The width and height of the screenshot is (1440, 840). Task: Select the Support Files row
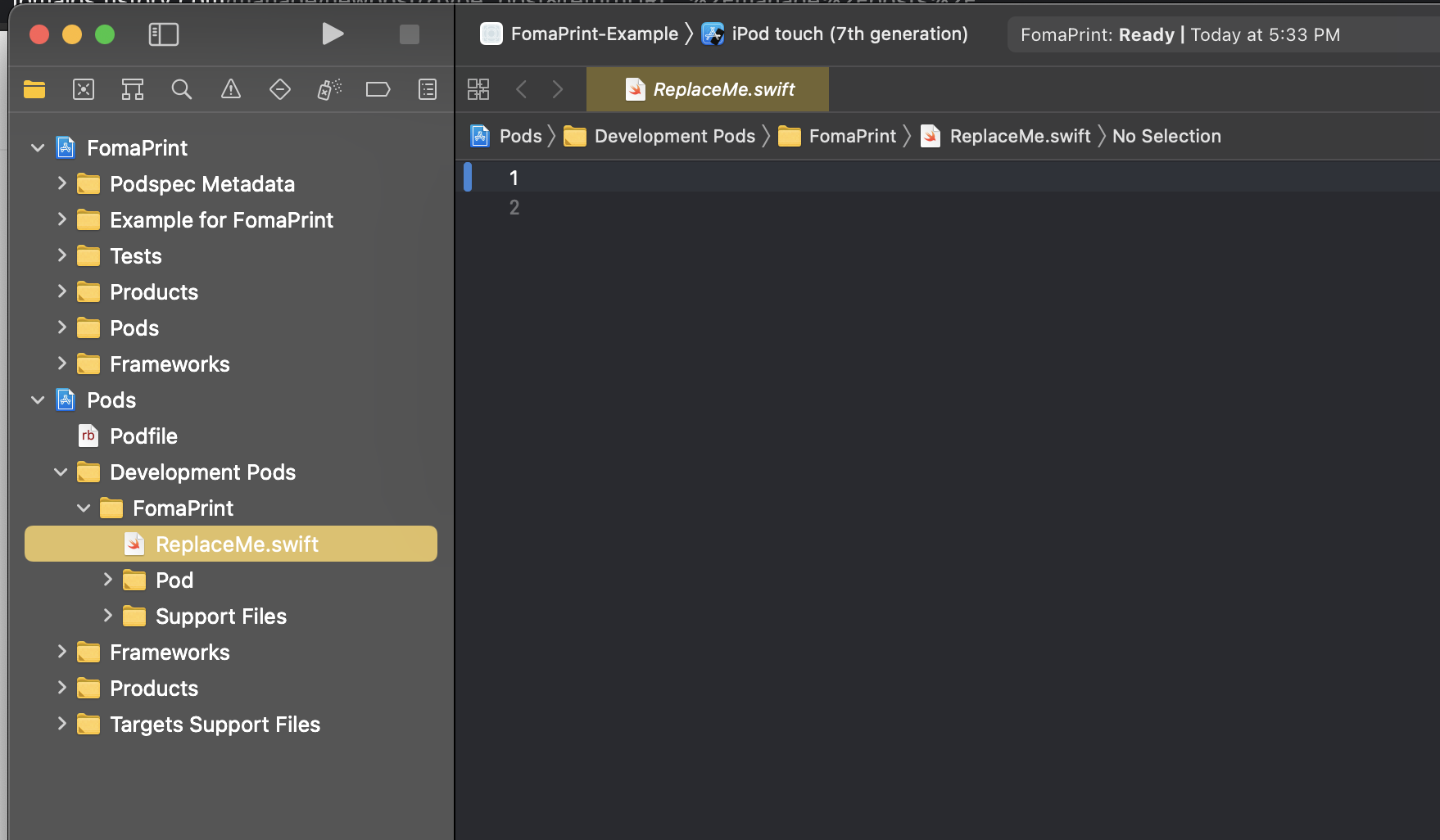point(231,616)
